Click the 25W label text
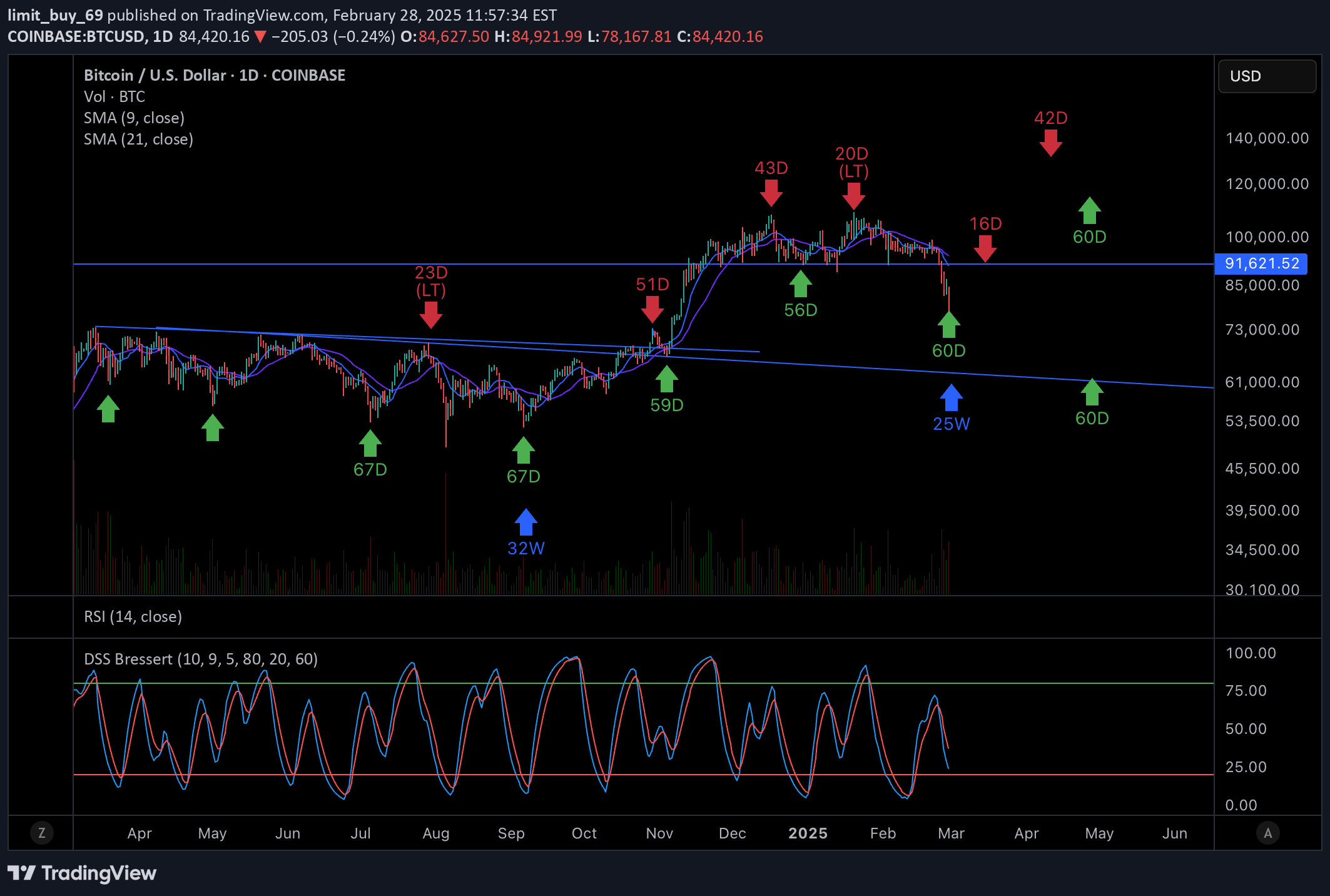Screen dimensions: 1330x896 (951, 424)
